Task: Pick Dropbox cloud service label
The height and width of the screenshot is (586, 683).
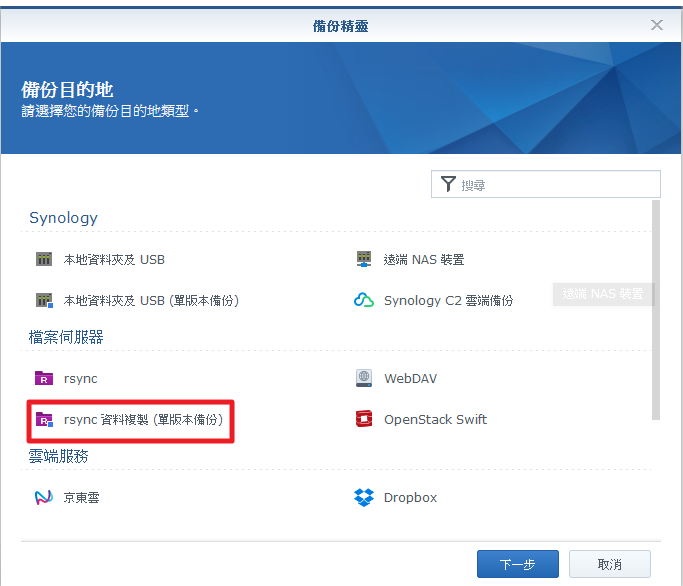Action: [410, 498]
